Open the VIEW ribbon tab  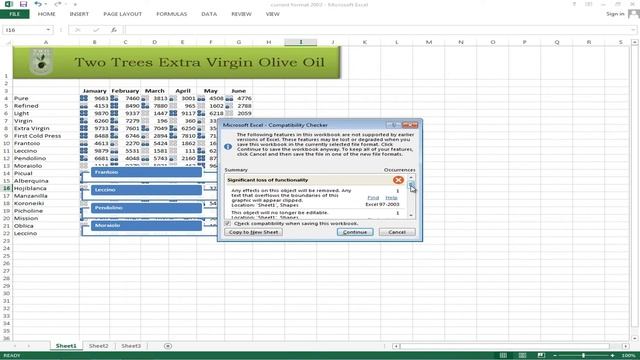click(273, 14)
